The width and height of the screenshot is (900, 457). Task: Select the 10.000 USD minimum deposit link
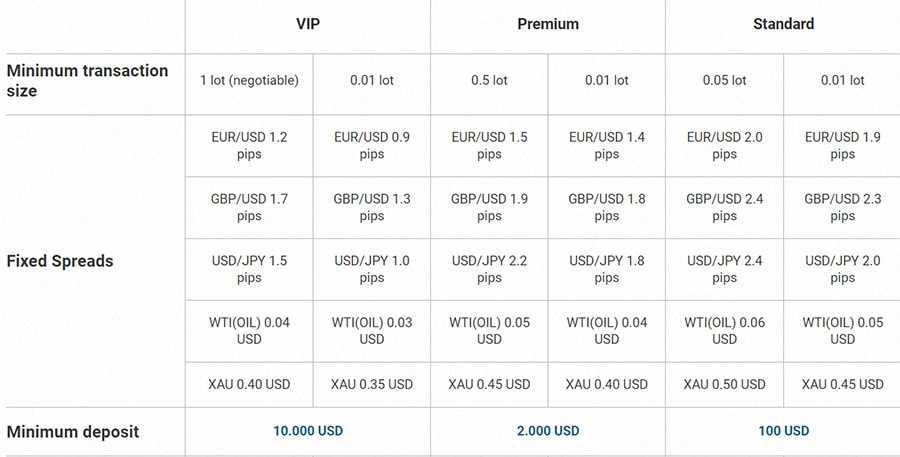pos(308,431)
